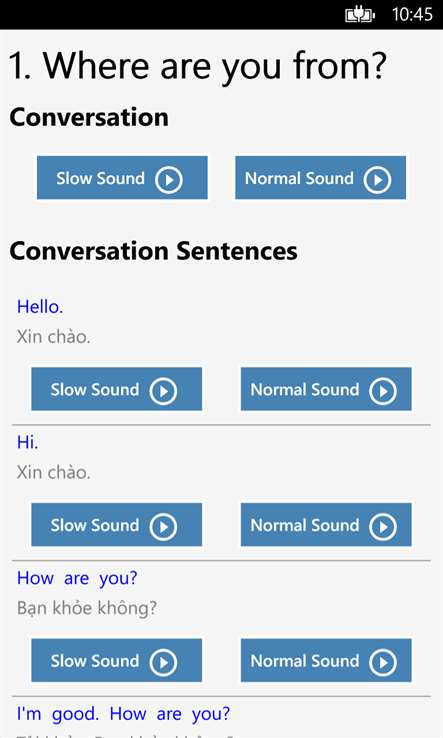Play slow sound for the full Conversation
Image resolution: width=443 pixels, height=738 pixels.
coord(122,178)
